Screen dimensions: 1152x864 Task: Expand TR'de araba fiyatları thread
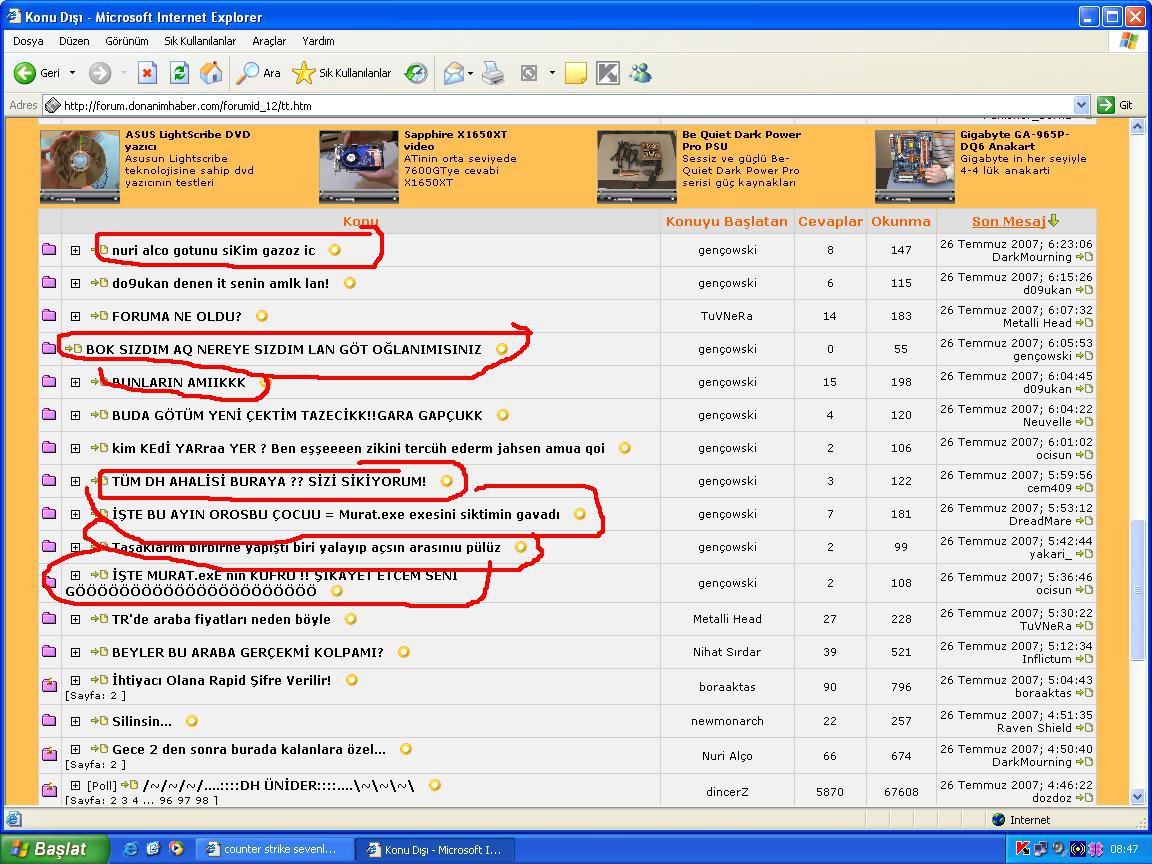tap(75, 619)
